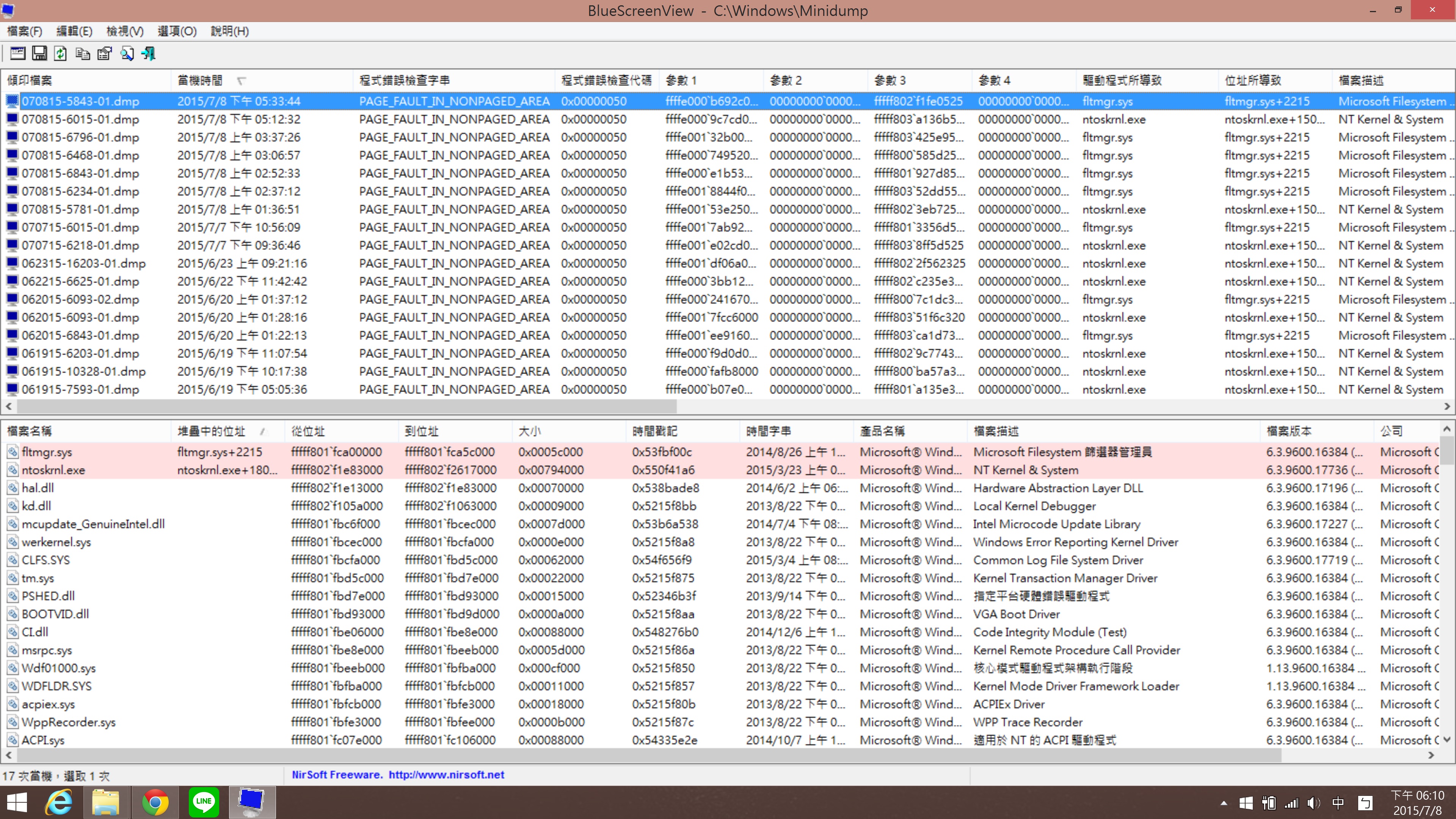
Task: Click description Local Kernel Debugger
Action: 1034,506
